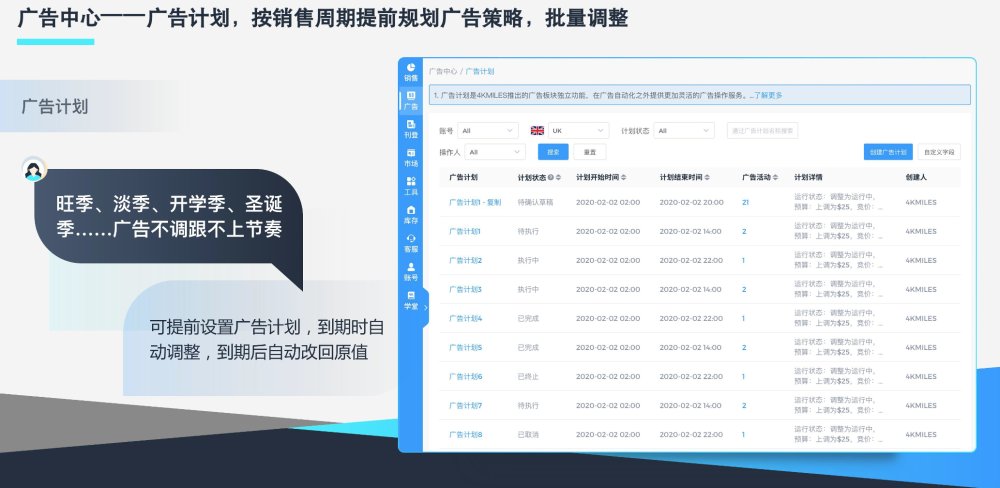Open the 操作人 All dropdown
The width and height of the screenshot is (1000, 488).
[495, 152]
